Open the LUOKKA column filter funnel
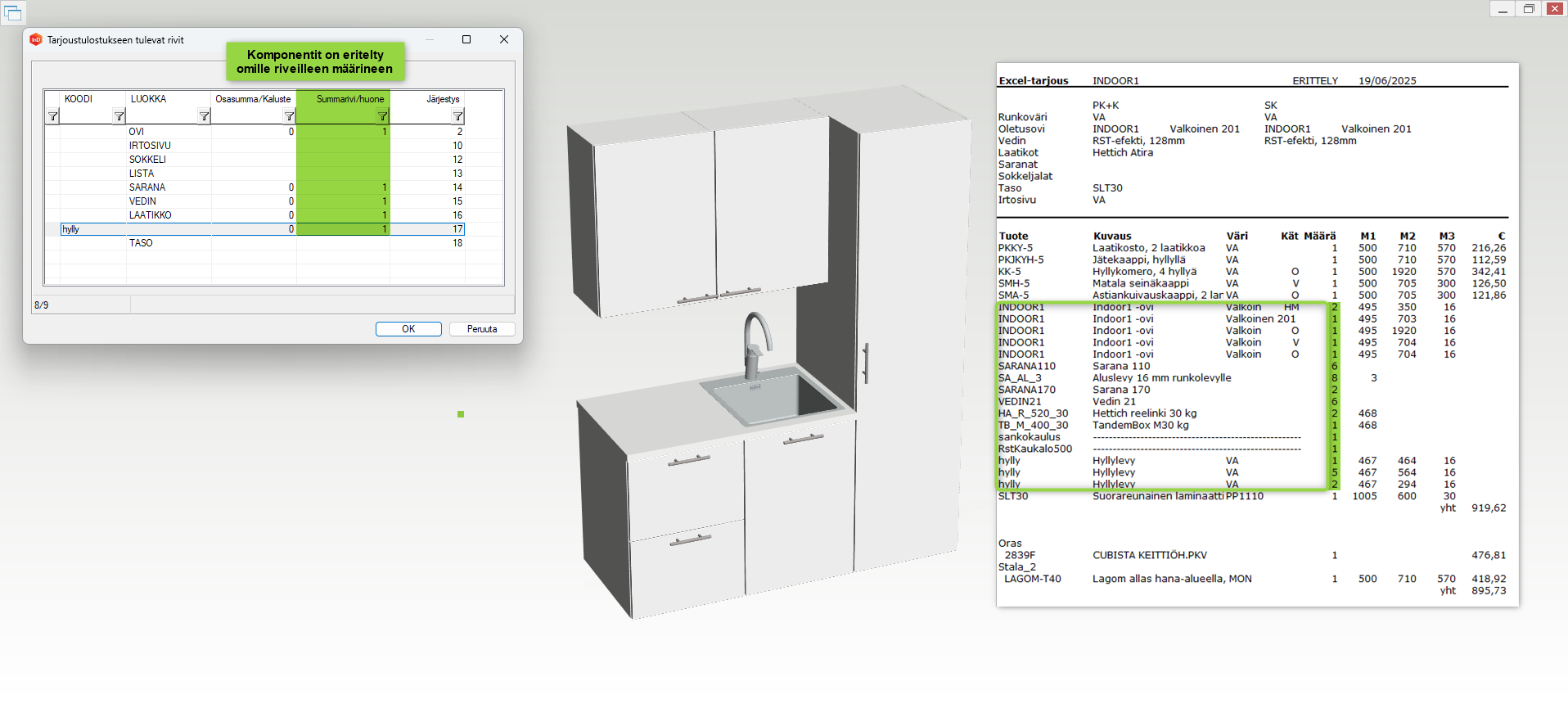This screenshot has width=1568, height=704. 204,116
